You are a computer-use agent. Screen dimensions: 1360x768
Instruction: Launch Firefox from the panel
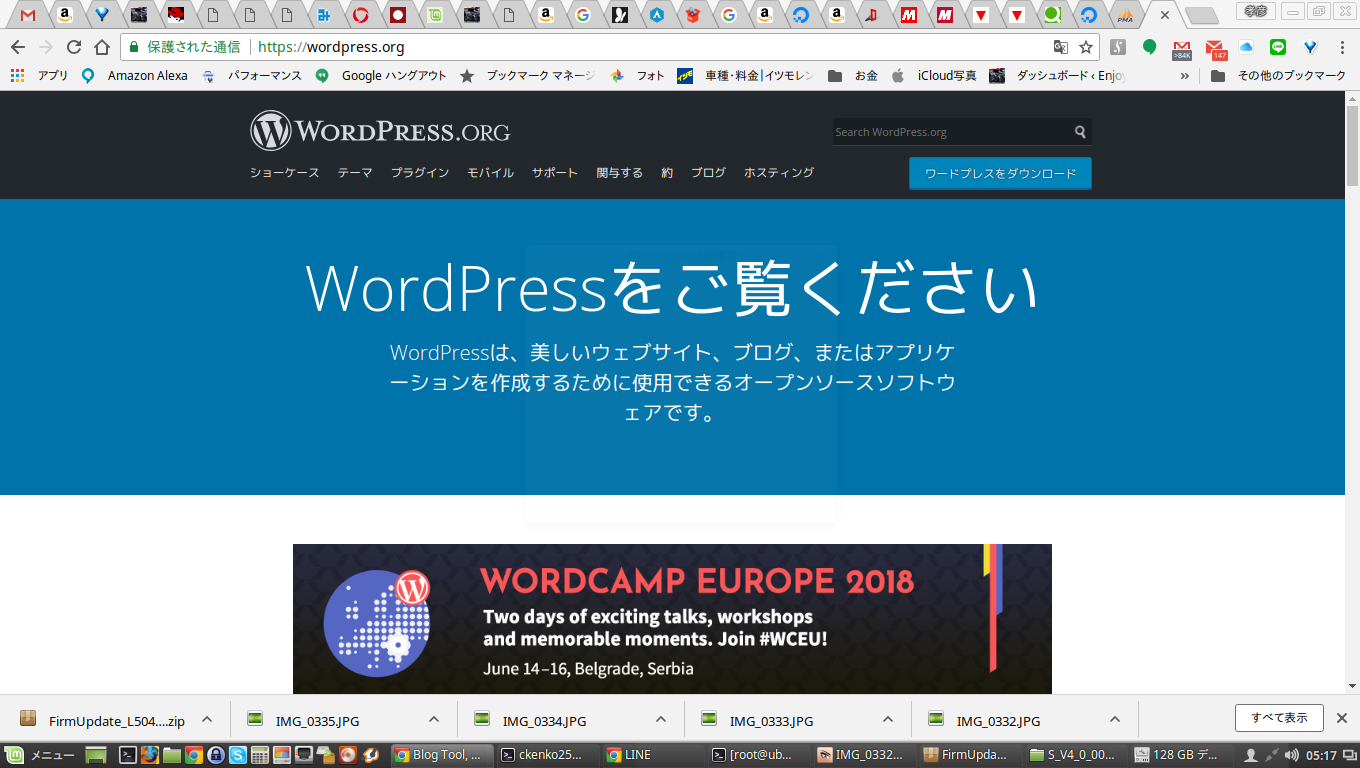150,755
